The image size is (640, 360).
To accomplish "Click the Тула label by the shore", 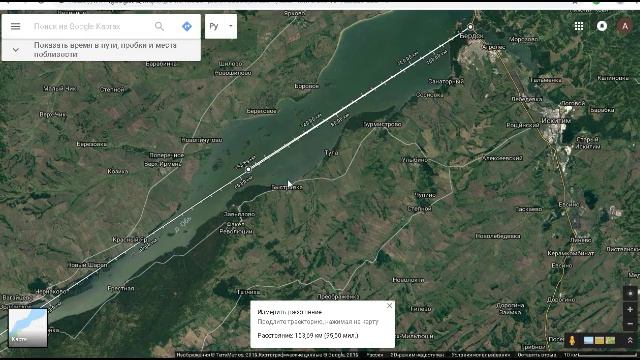I will click(331, 153).
